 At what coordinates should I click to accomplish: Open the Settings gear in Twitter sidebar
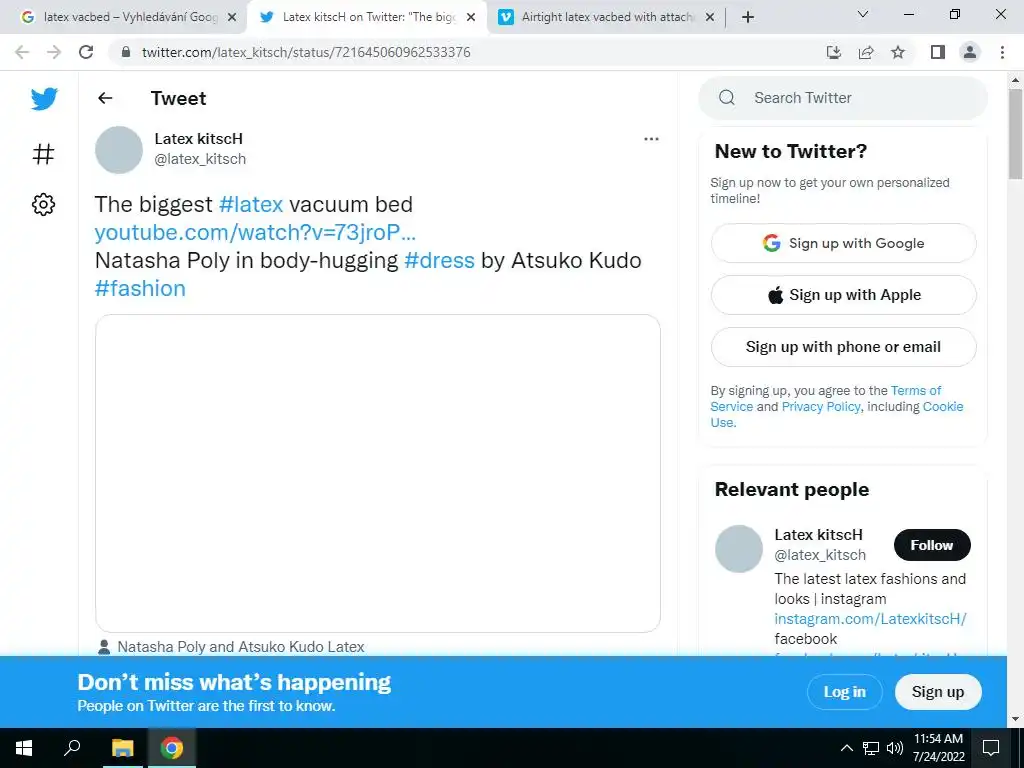coord(44,204)
